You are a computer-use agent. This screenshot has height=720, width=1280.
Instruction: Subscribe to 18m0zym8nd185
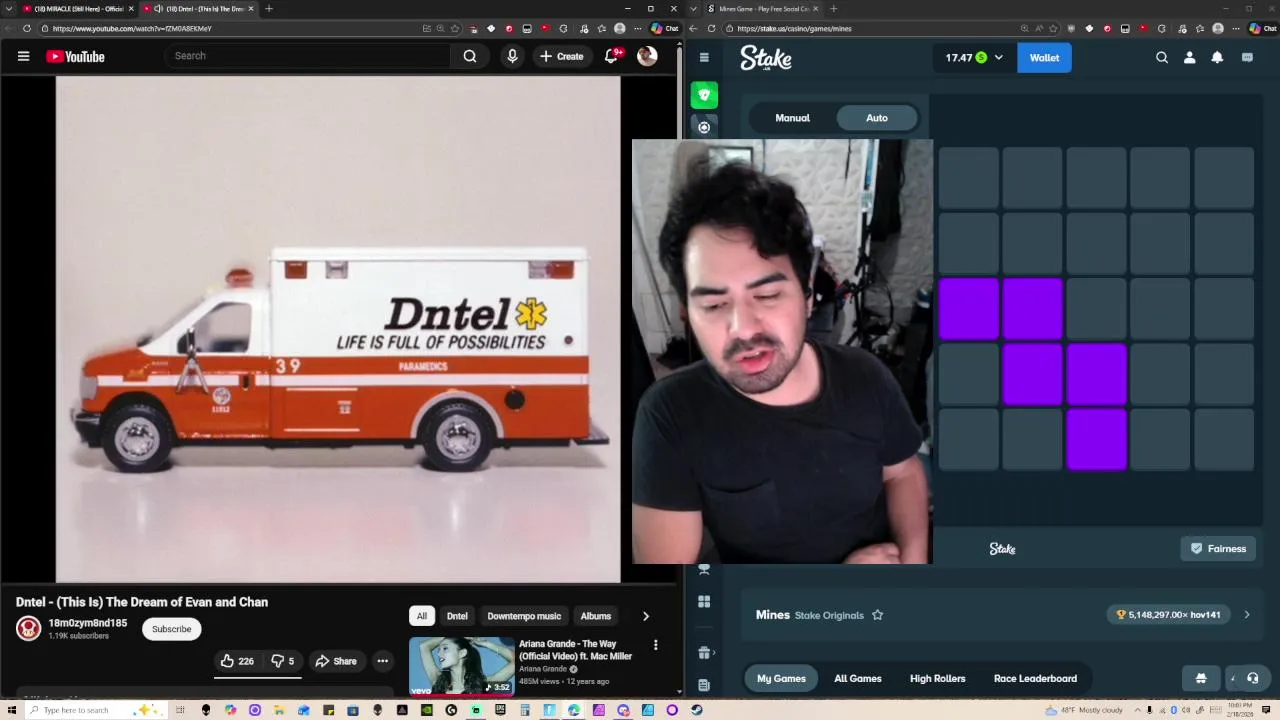[171, 629]
